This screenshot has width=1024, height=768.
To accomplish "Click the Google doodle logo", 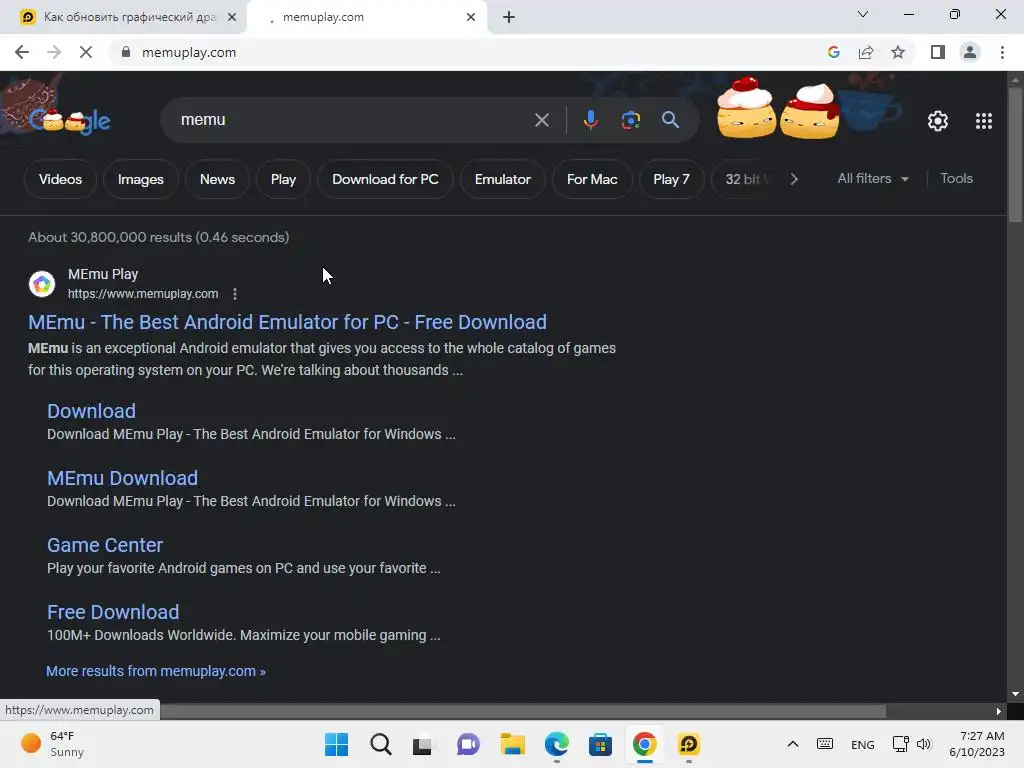I will coord(70,120).
